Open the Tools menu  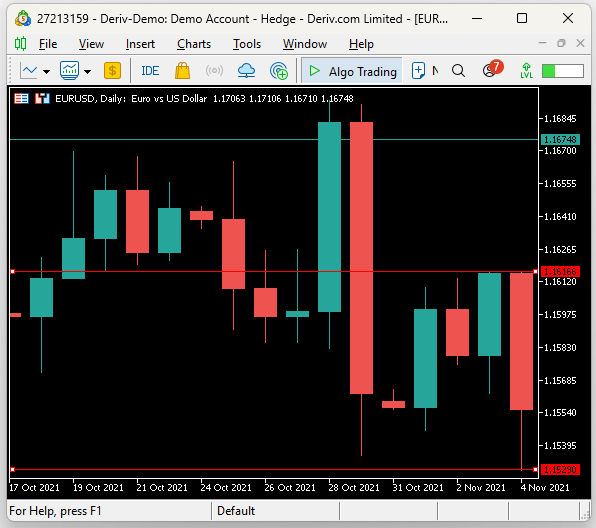tap(247, 44)
